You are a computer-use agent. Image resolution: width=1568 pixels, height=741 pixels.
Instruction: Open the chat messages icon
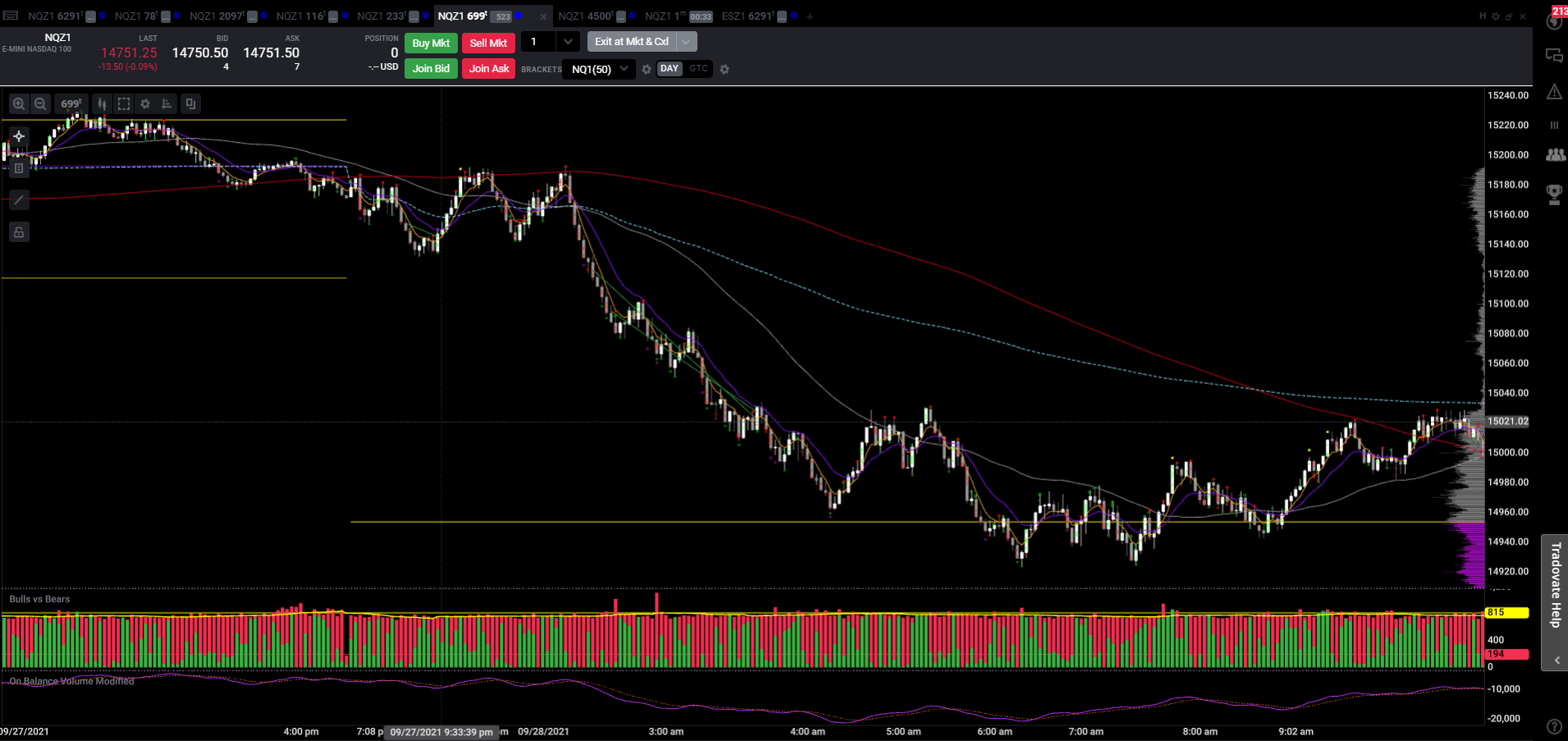tap(1554, 56)
